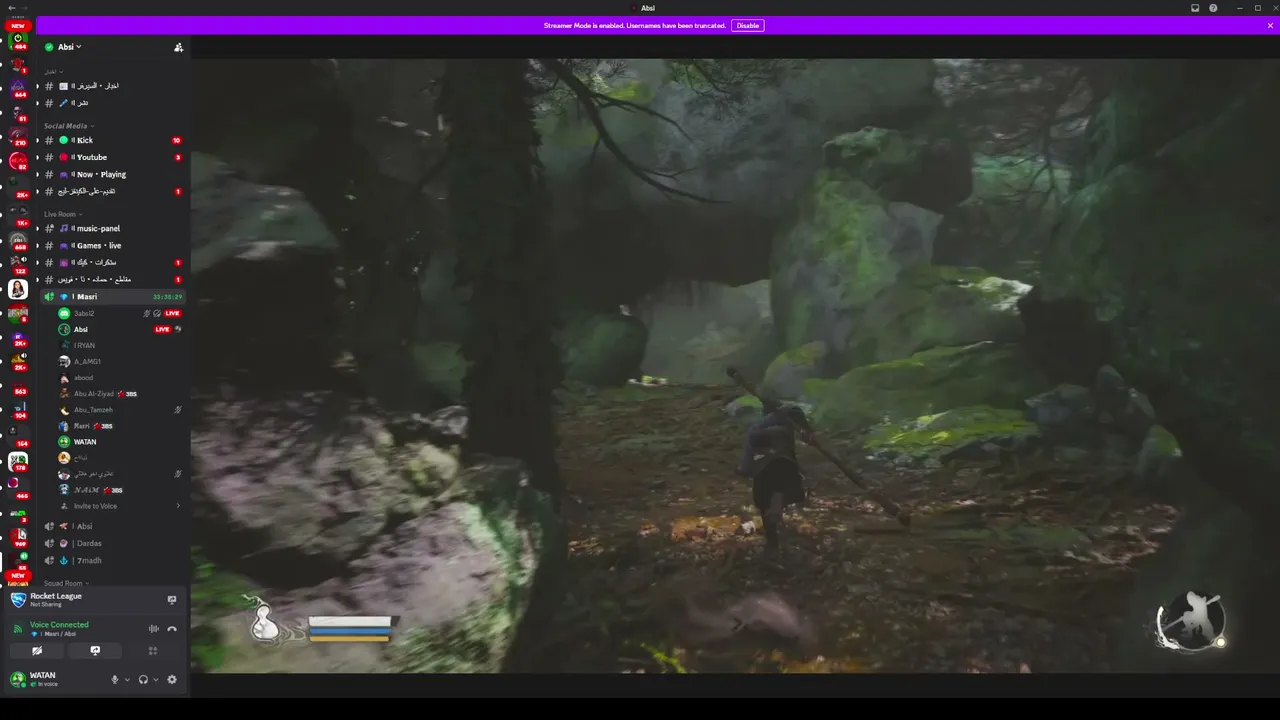Image resolution: width=1280 pixels, height=720 pixels.
Task: Select user Abu_Tamzeh in the voice list
Action: (120, 410)
